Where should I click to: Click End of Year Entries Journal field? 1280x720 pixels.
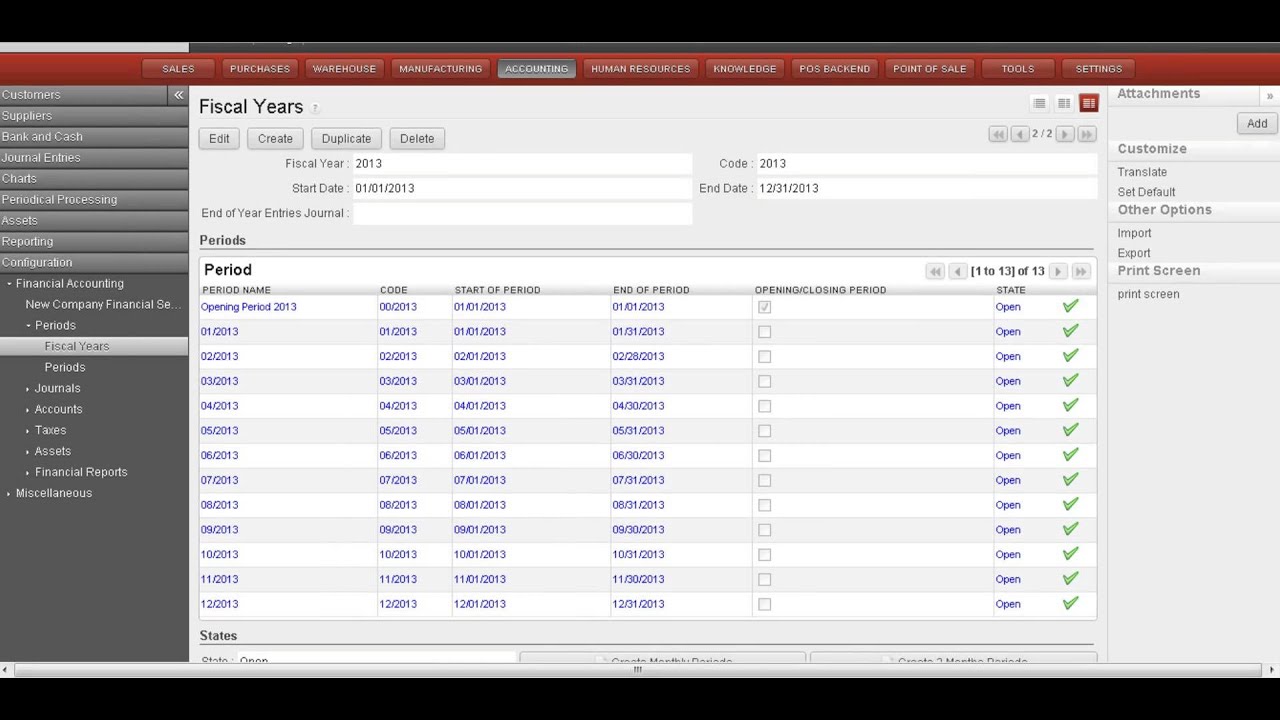tap(522, 213)
